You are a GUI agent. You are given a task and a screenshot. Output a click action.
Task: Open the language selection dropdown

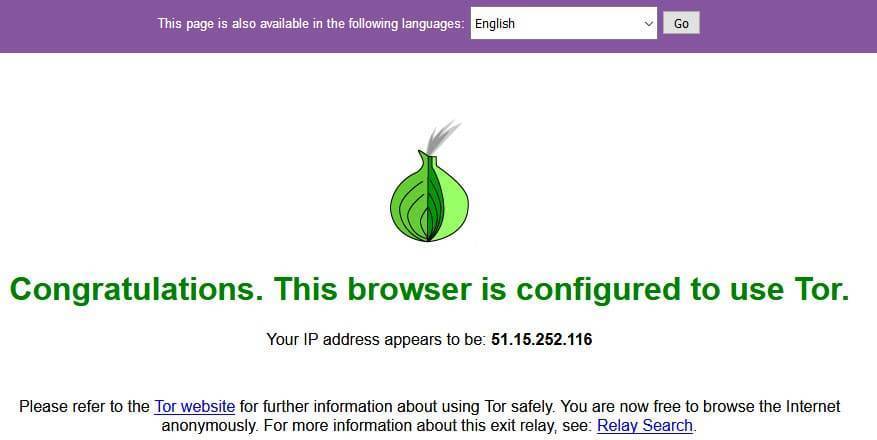563,23
